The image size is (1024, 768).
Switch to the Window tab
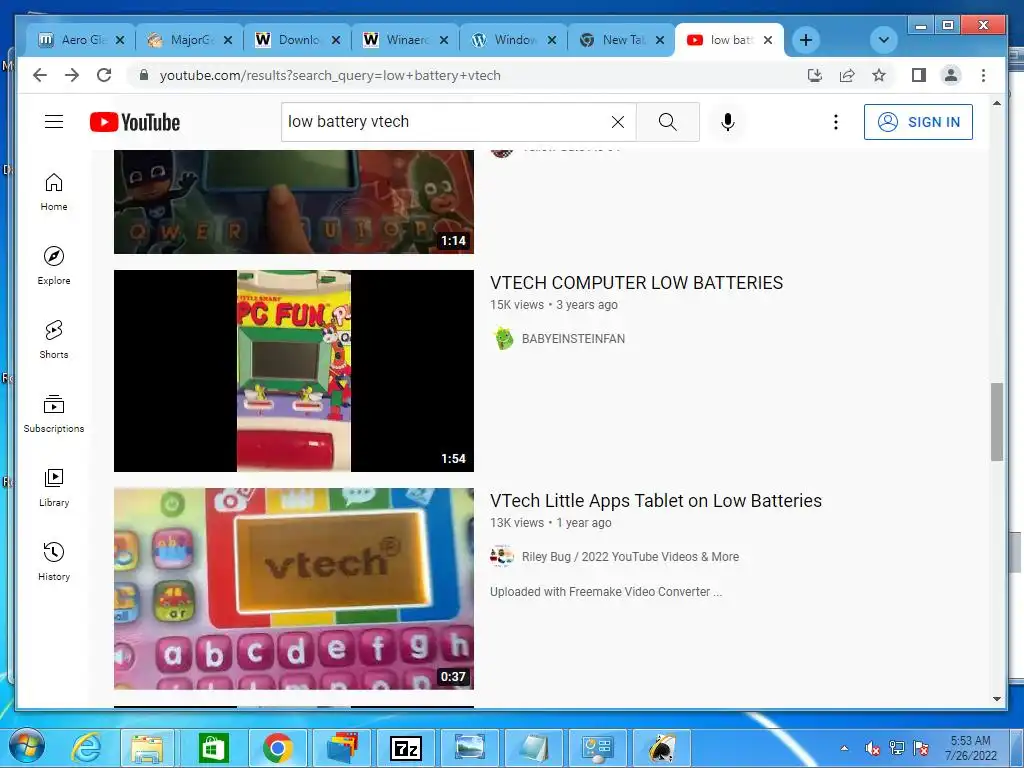tap(514, 40)
